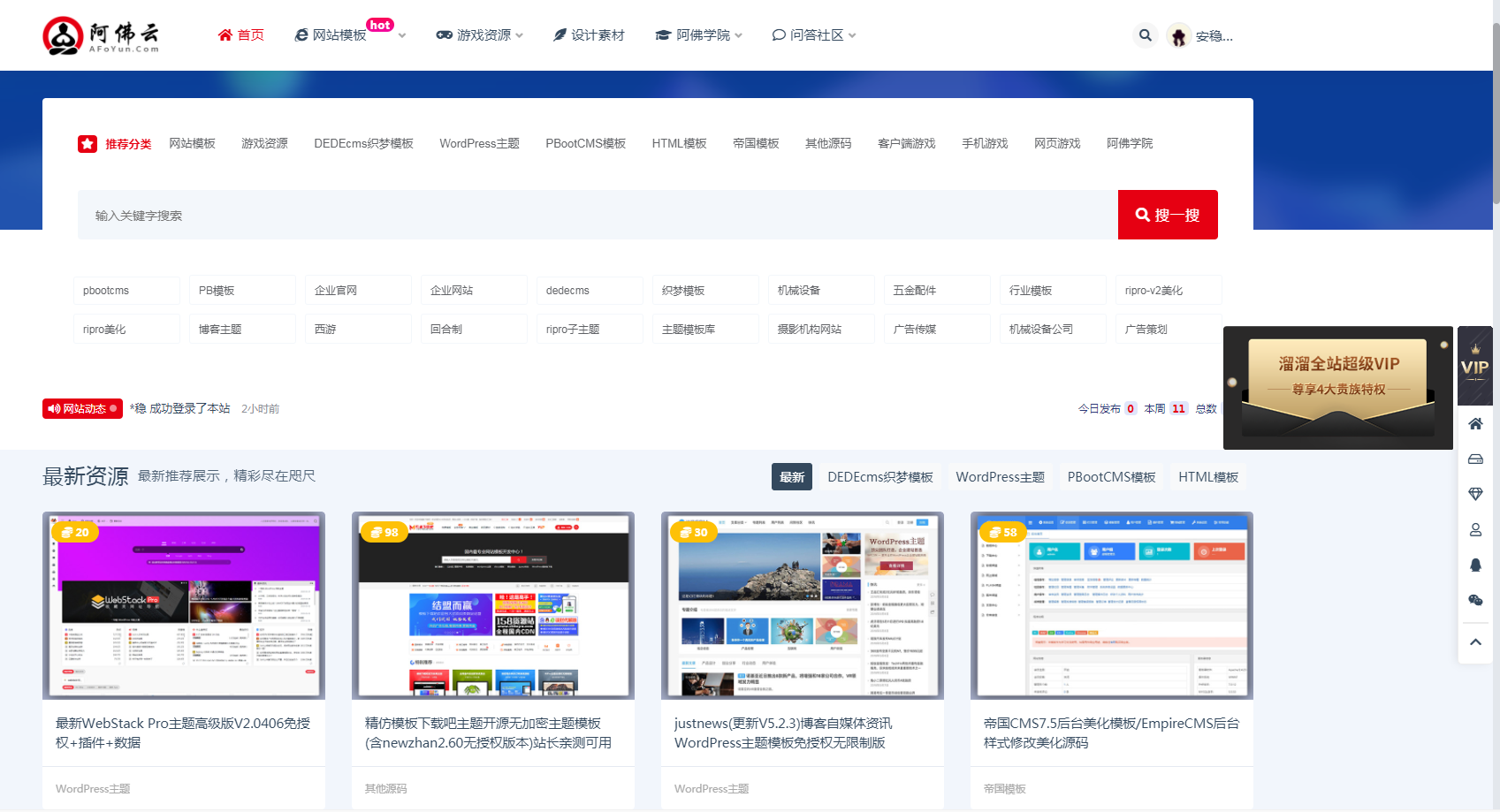Click the pbootcms keyword tag
Screen dimensions: 1500x812
(126, 289)
